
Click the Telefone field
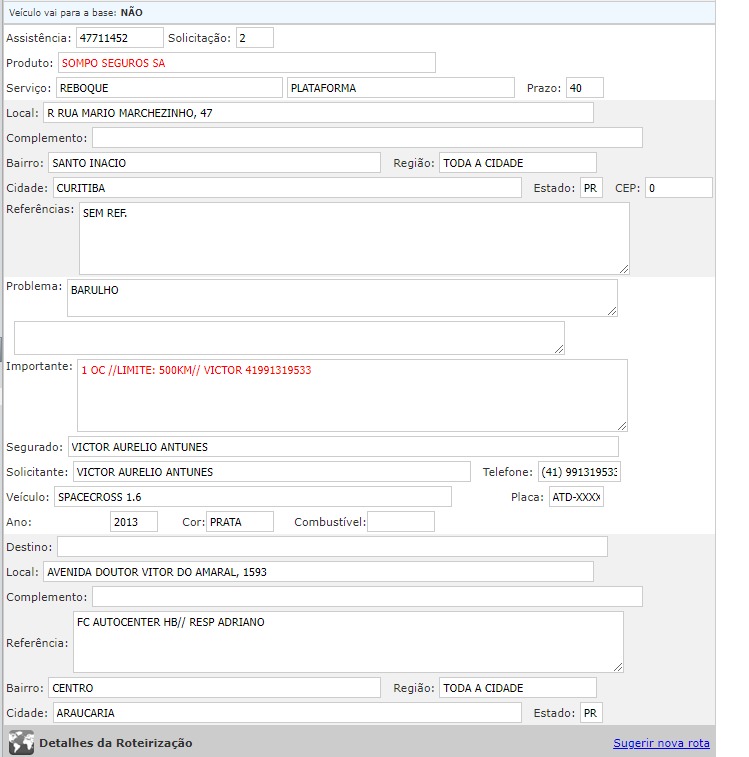click(578, 472)
